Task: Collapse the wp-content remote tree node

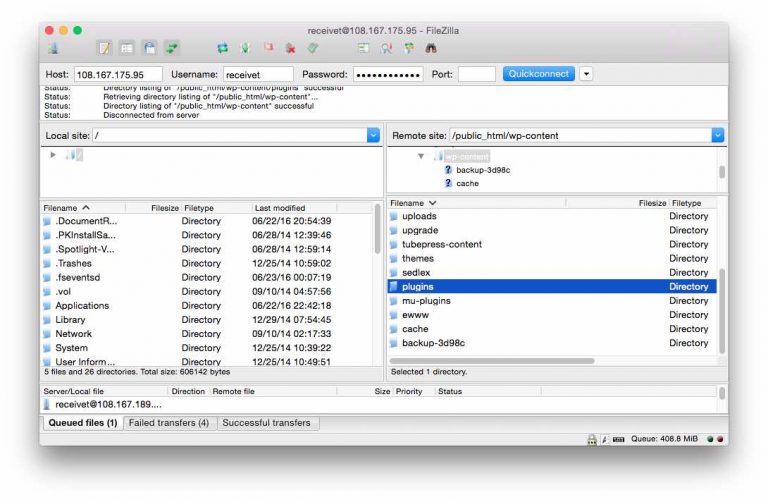Action: pos(421,156)
